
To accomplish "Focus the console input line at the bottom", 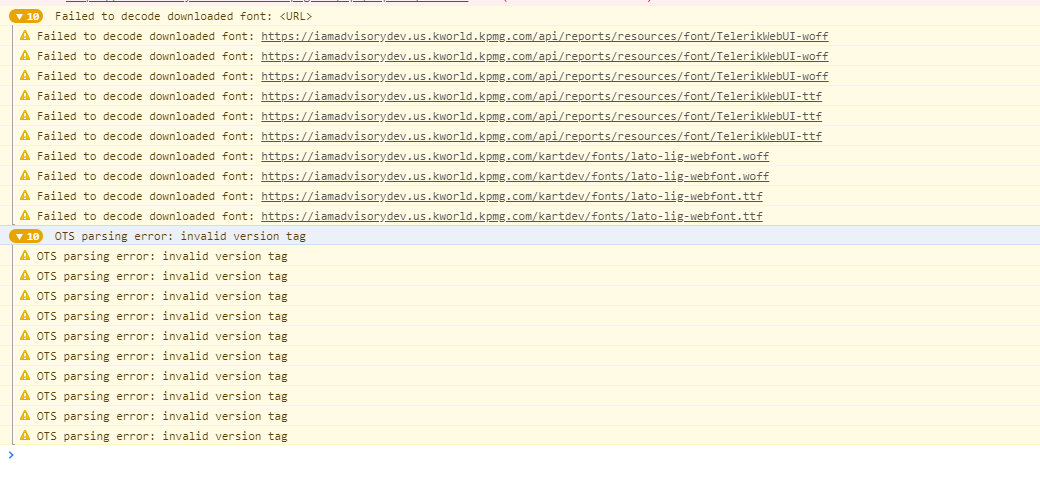I will [500, 455].
